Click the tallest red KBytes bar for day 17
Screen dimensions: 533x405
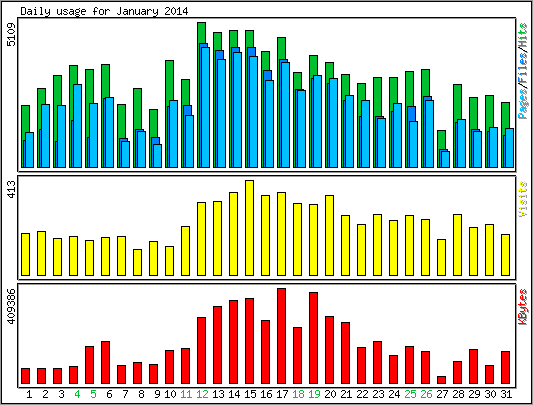[281, 336]
